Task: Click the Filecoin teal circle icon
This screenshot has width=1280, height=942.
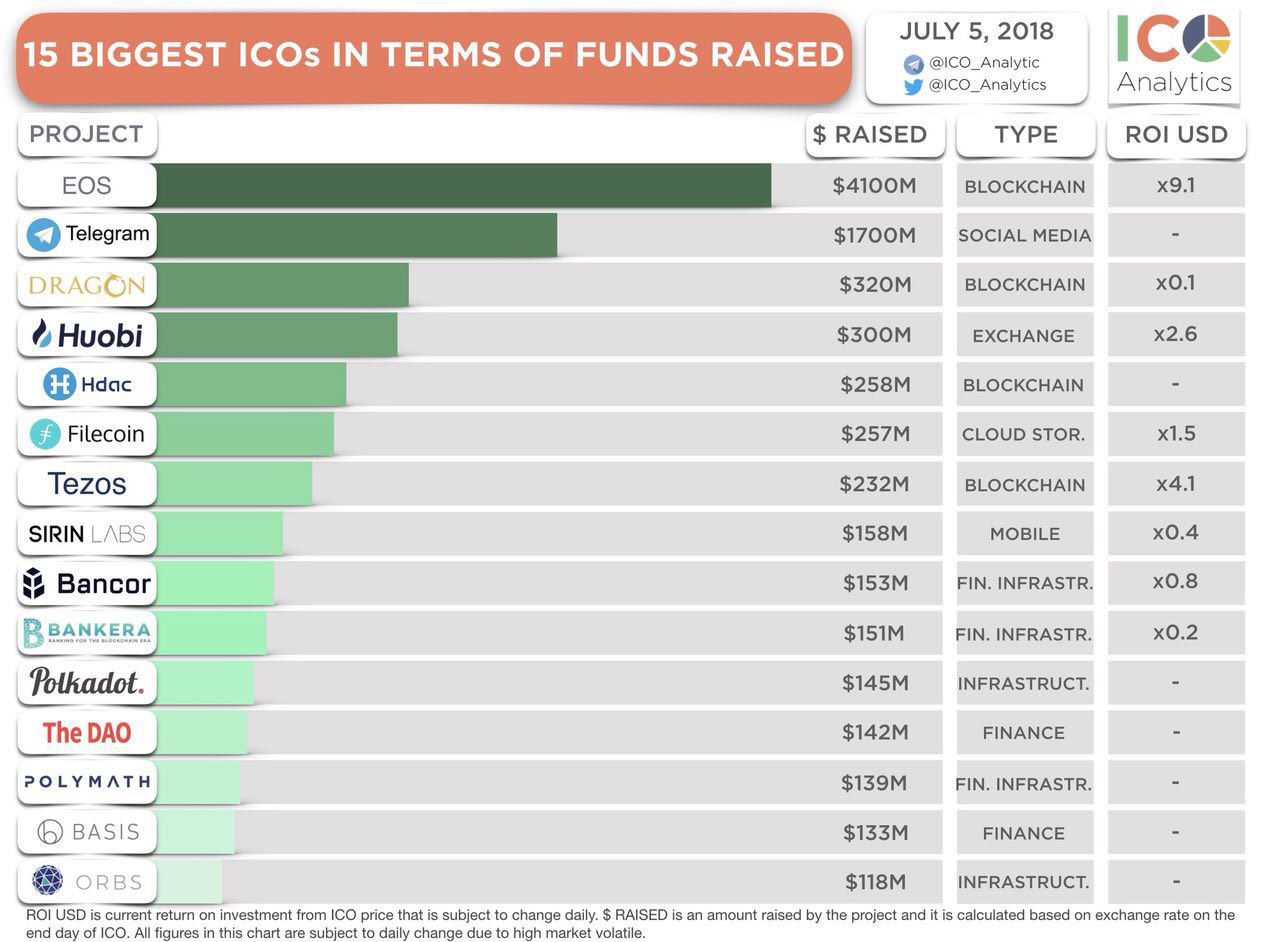Action: (x=45, y=434)
